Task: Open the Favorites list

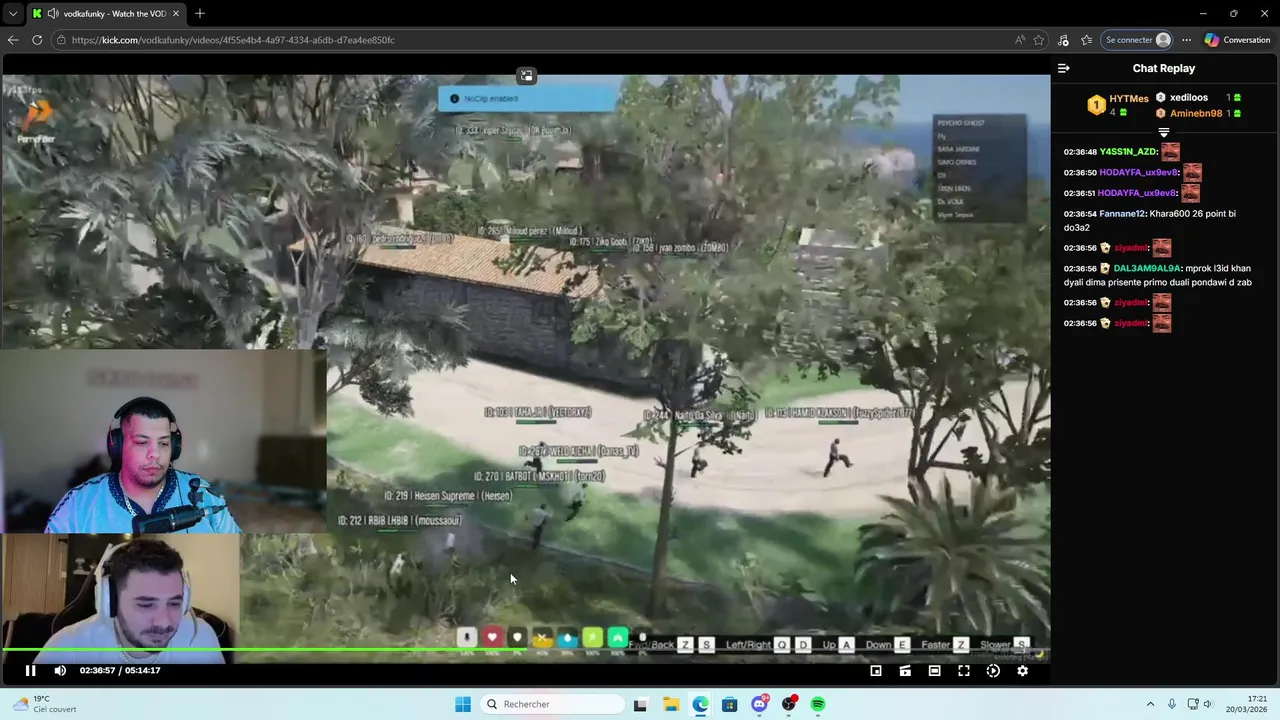Action: [1086, 40]
